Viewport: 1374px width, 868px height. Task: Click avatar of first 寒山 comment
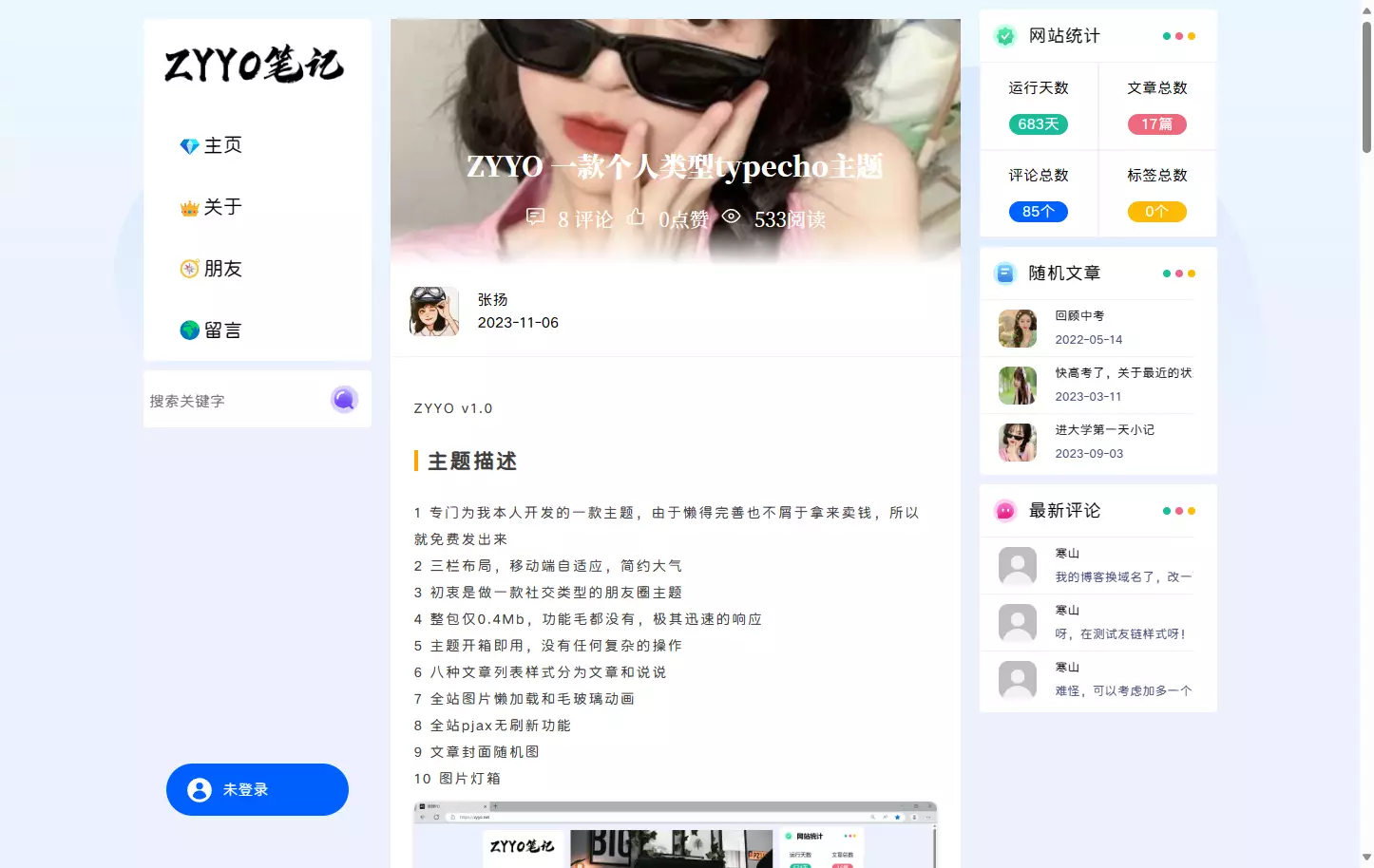coord(1018,566)
